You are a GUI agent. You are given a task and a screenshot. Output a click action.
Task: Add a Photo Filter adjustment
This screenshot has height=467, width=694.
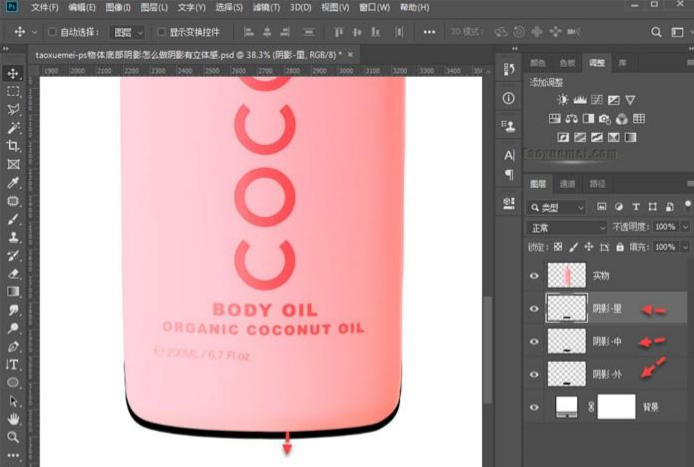click(605, 119)
